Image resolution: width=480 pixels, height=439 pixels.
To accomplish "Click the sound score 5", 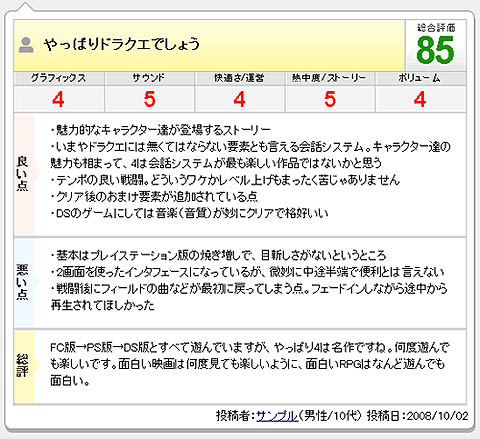I will click(149, 99).
